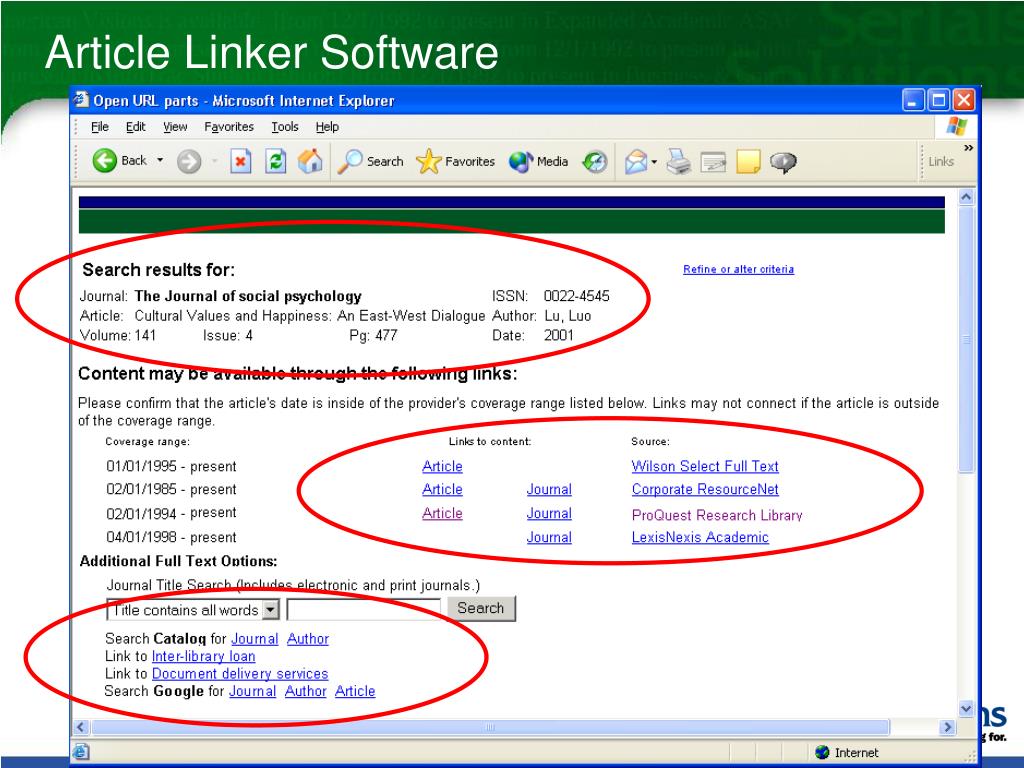Screen dimensions: 1024x768
Task: Click the Messenger speech bubble icon
Action: pyautogui.click(x=783, y=161)
